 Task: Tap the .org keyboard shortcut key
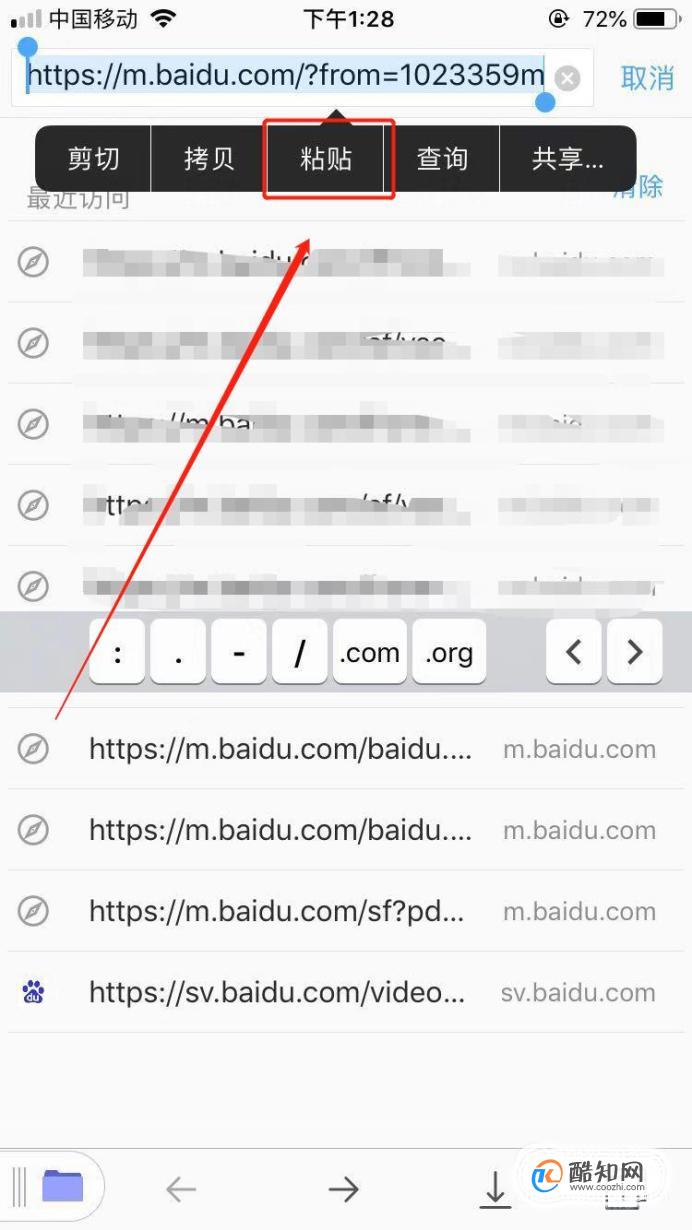point(449,652)
